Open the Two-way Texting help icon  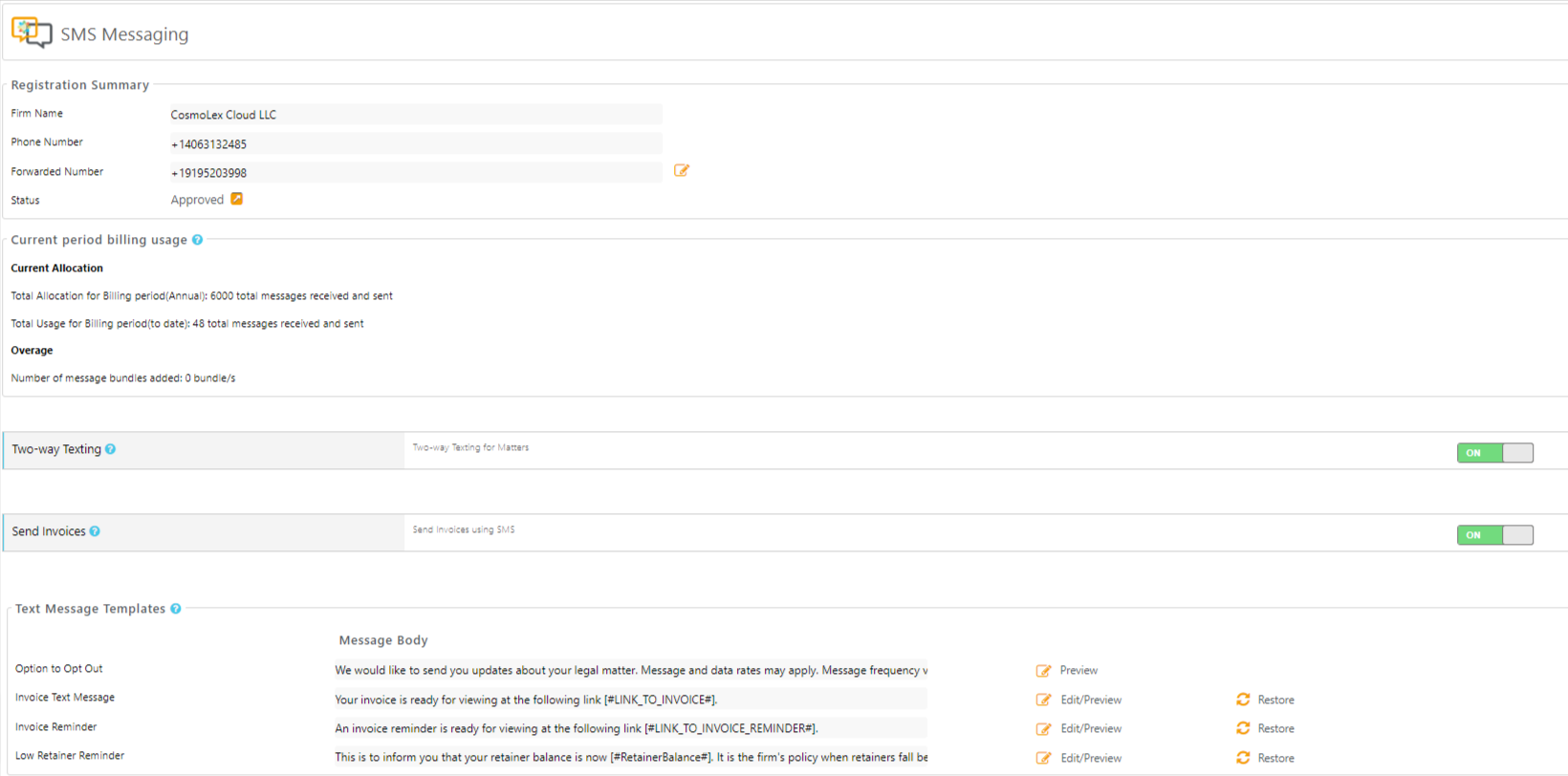(111, 449)
